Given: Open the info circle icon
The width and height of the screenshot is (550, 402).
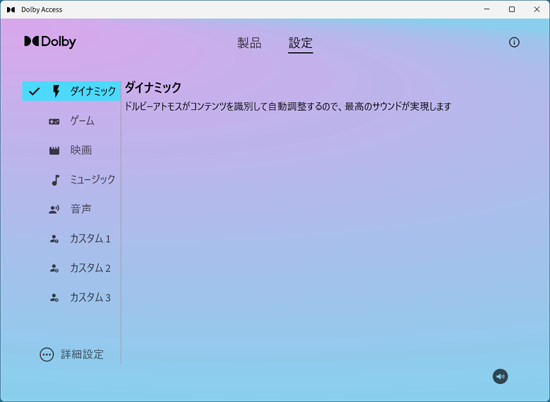Looking at the screenshot, I should click(514, 42).
